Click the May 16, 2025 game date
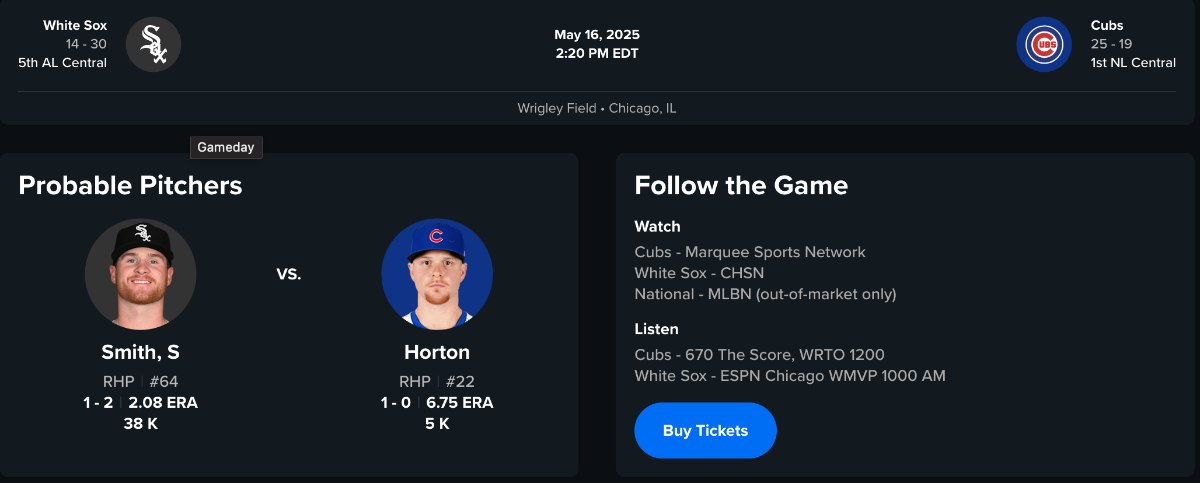 [597, 35]
